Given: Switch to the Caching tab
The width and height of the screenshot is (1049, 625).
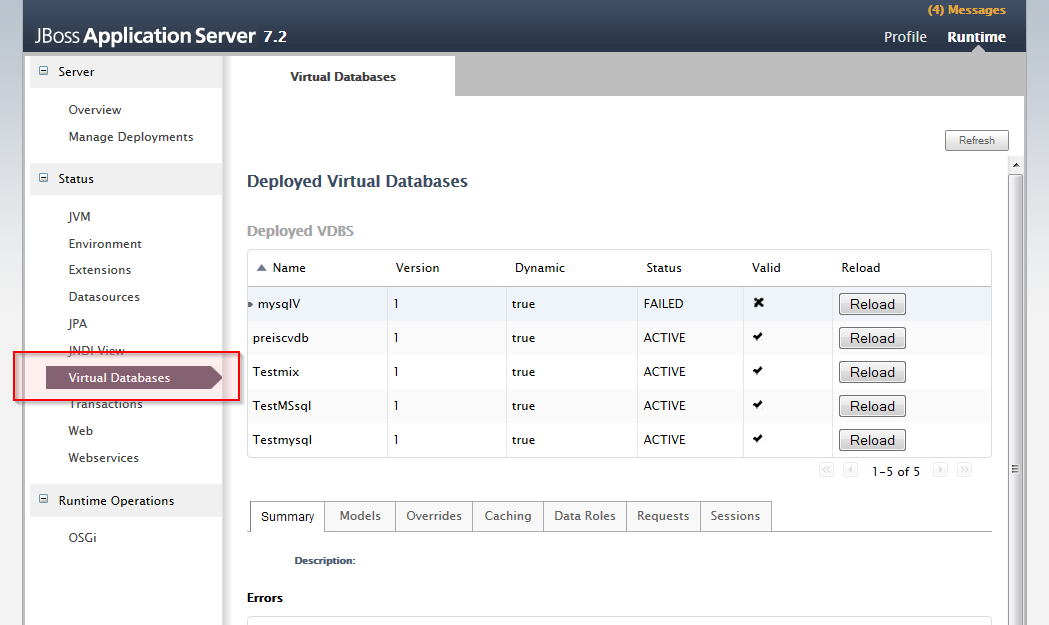Looking at the screenshot, I should click(x=508, y=516).
